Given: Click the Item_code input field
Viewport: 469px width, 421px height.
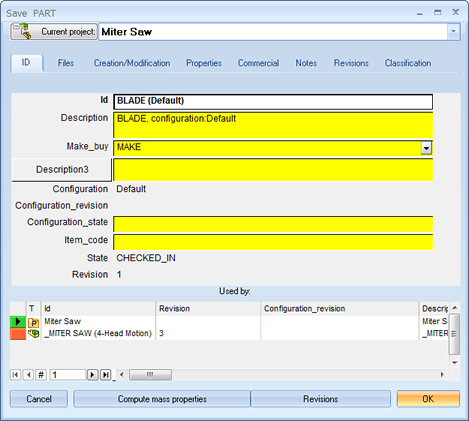Looking at the screenshot, I should tap(273, 242).
